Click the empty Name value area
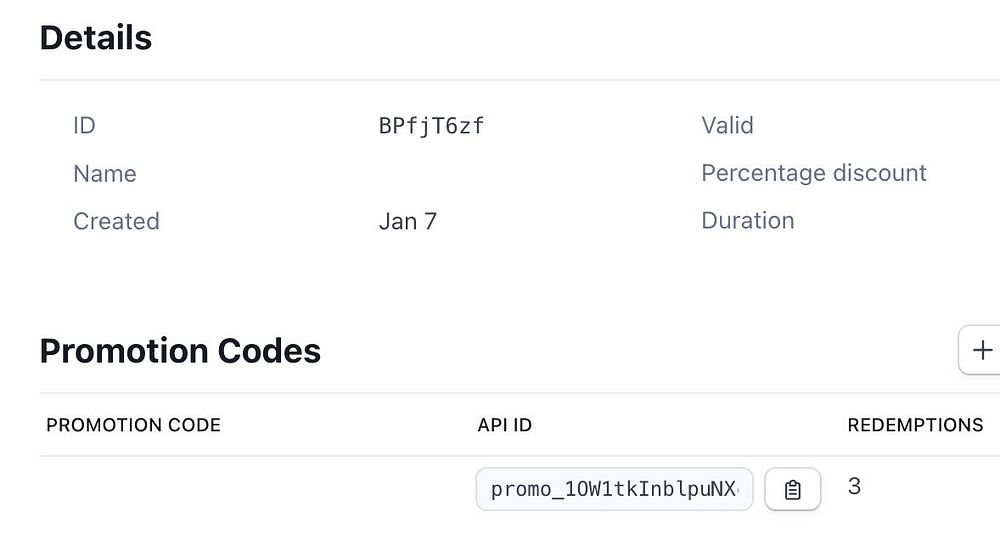This screenshot has height=552, width=1000. pyautogui.click(x=430, y=174)
